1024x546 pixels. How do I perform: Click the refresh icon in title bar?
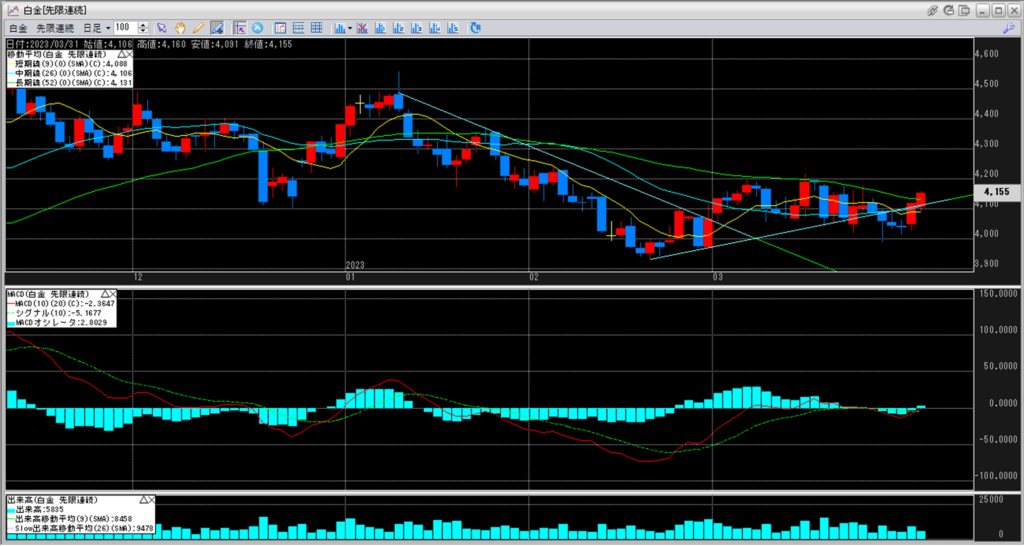(949, 9)
